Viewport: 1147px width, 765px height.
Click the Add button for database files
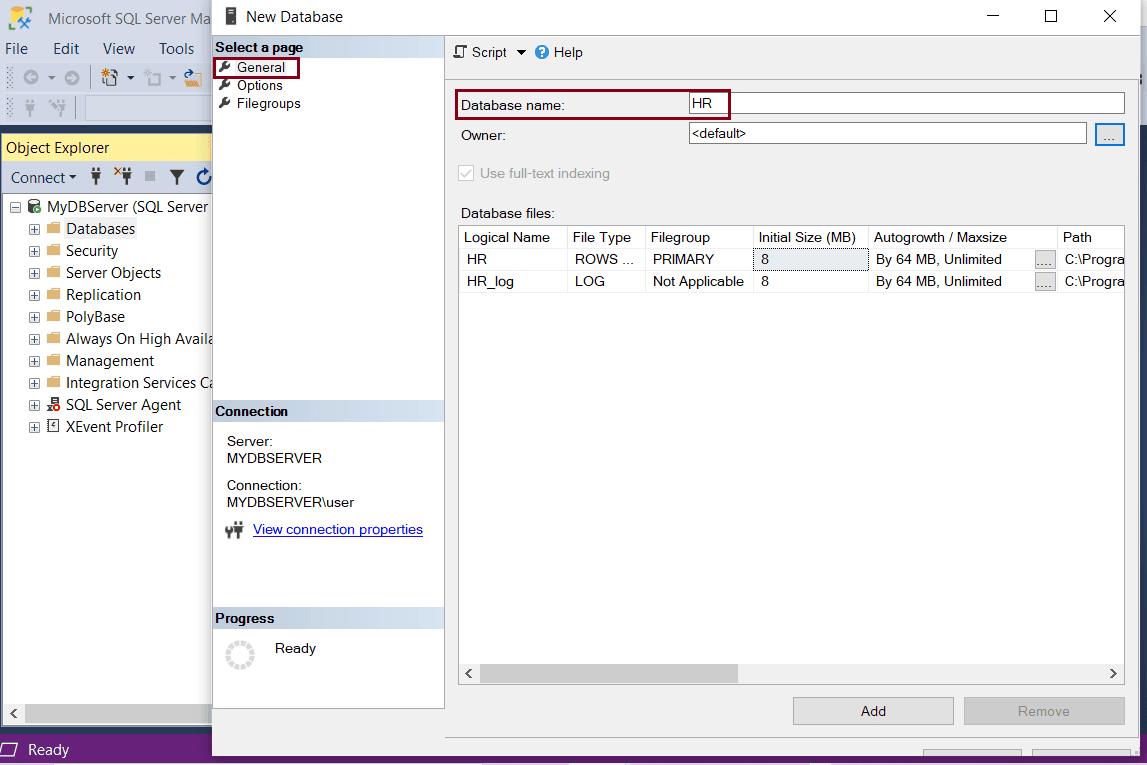[x=872, y=710]
